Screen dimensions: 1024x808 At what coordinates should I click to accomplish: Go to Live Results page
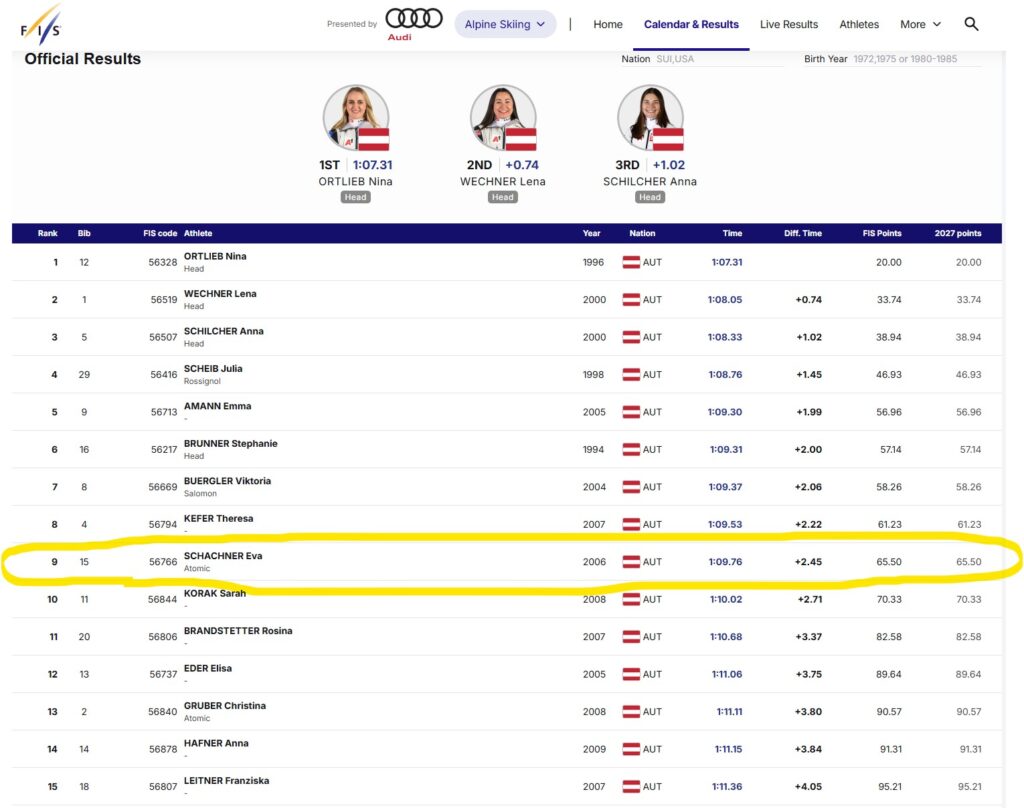[x=789, y=24]
